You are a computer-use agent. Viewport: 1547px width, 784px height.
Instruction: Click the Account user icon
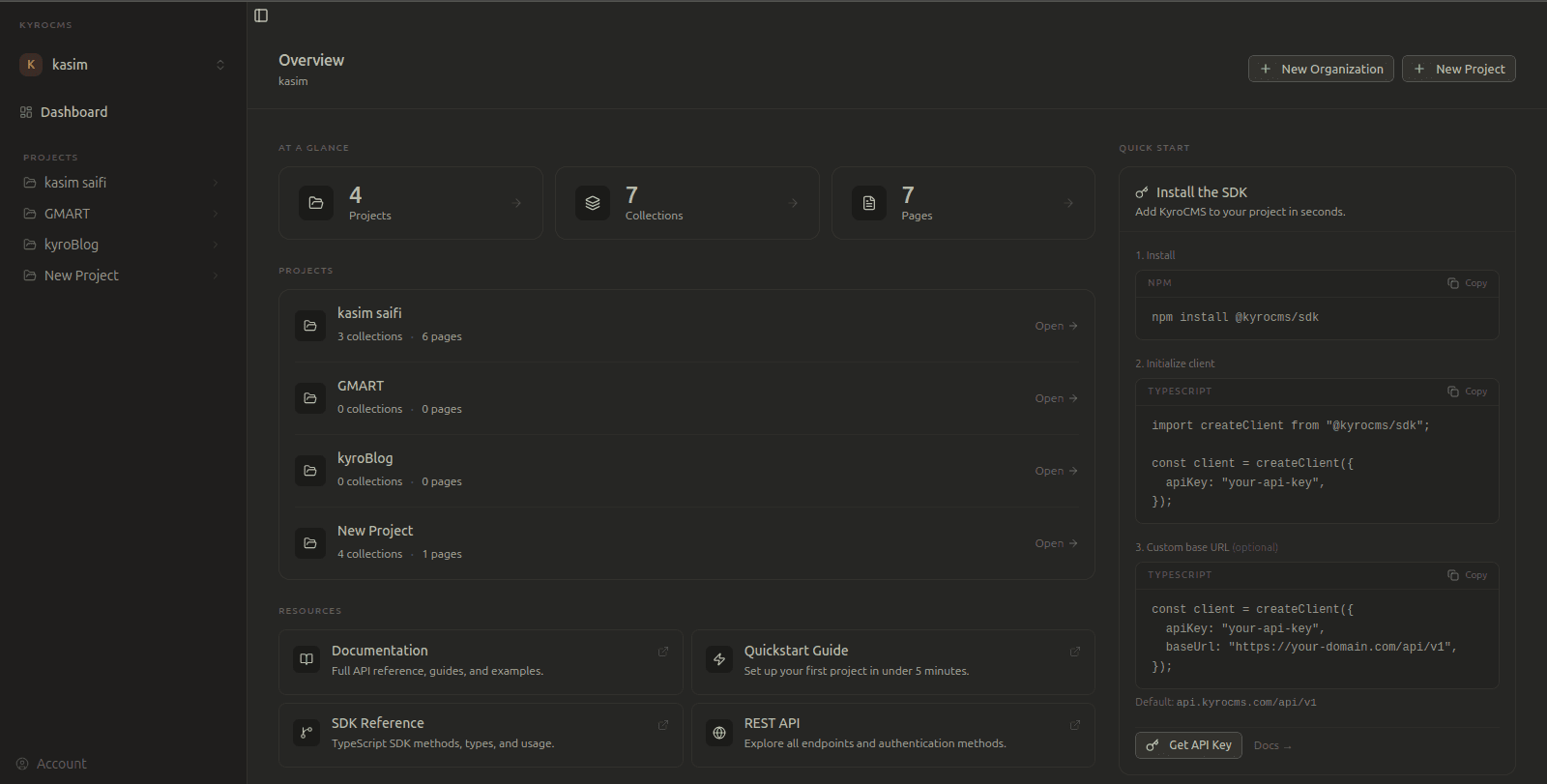click(x=22, y=764)
